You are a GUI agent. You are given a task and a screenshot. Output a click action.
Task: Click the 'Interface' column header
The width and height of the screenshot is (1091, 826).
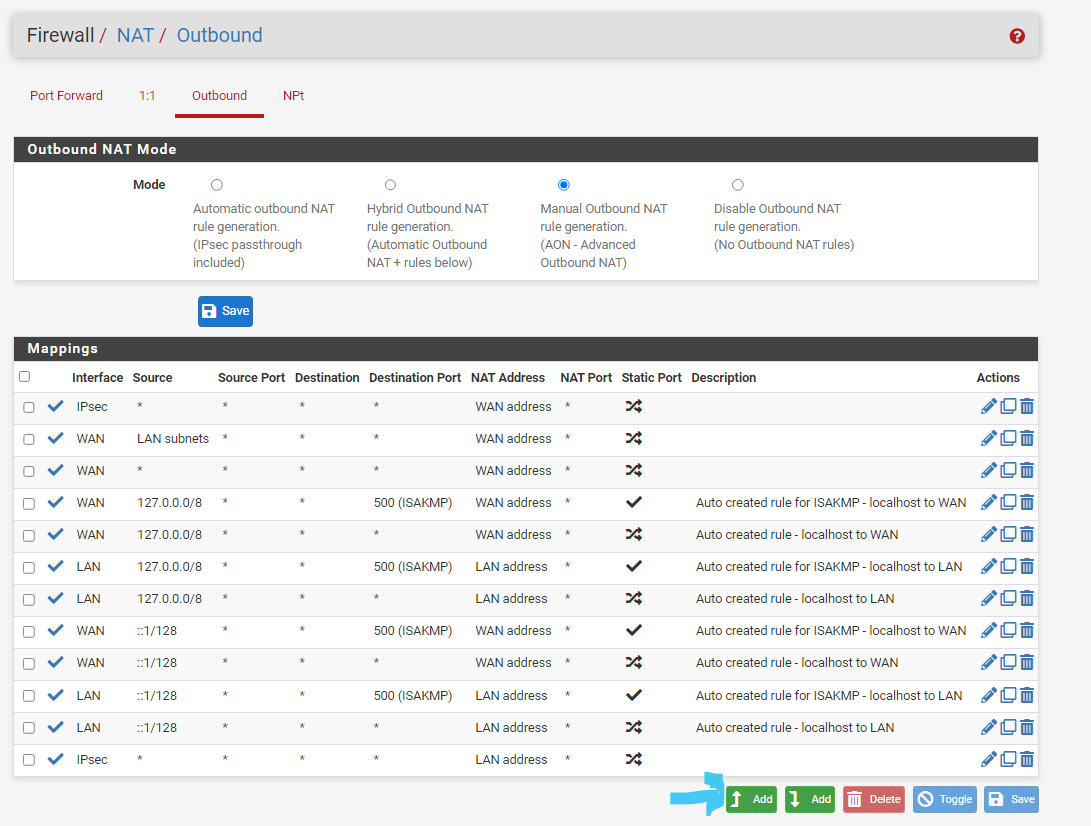97,377
